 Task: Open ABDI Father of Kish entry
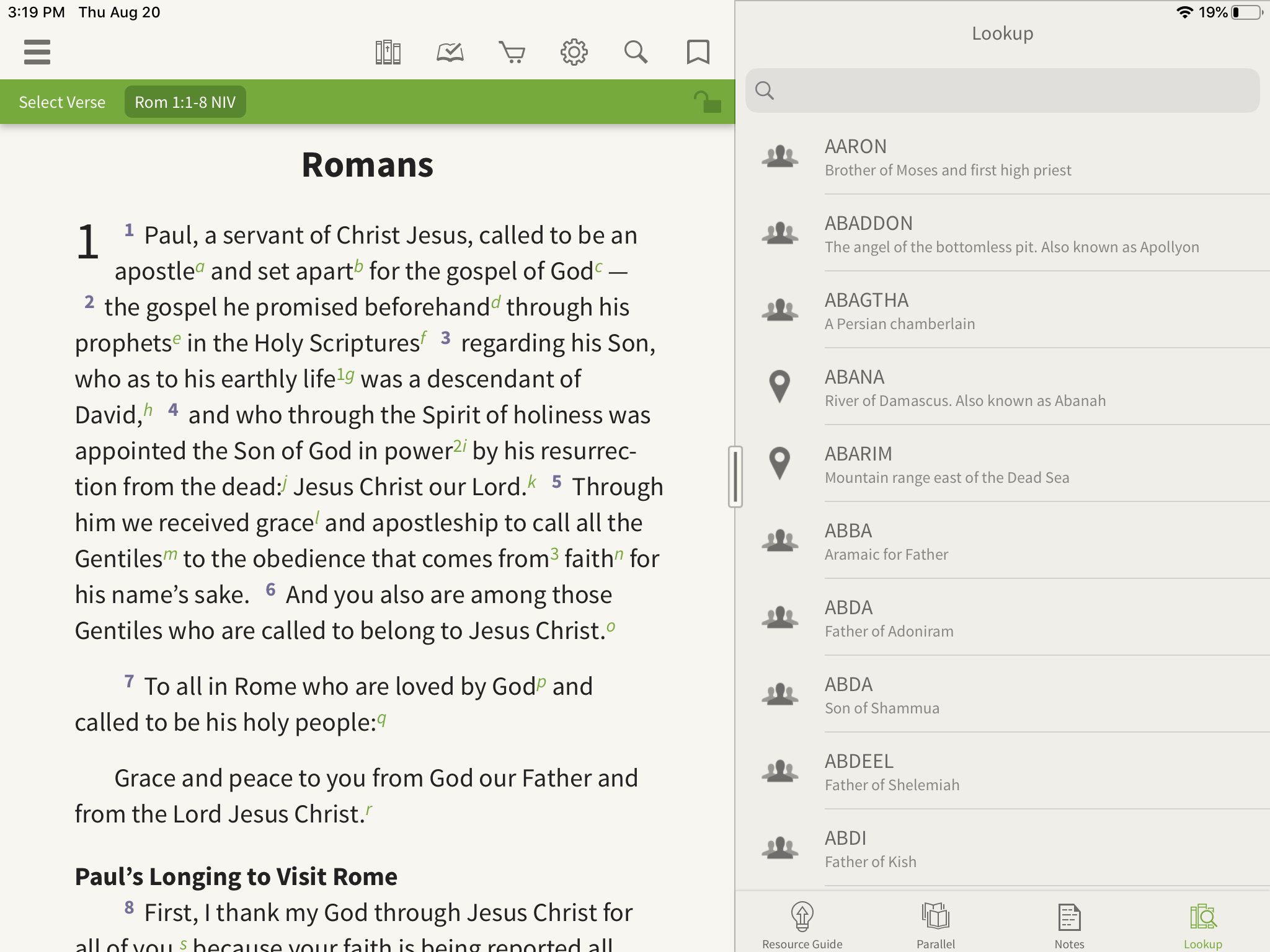(1003, 848)
